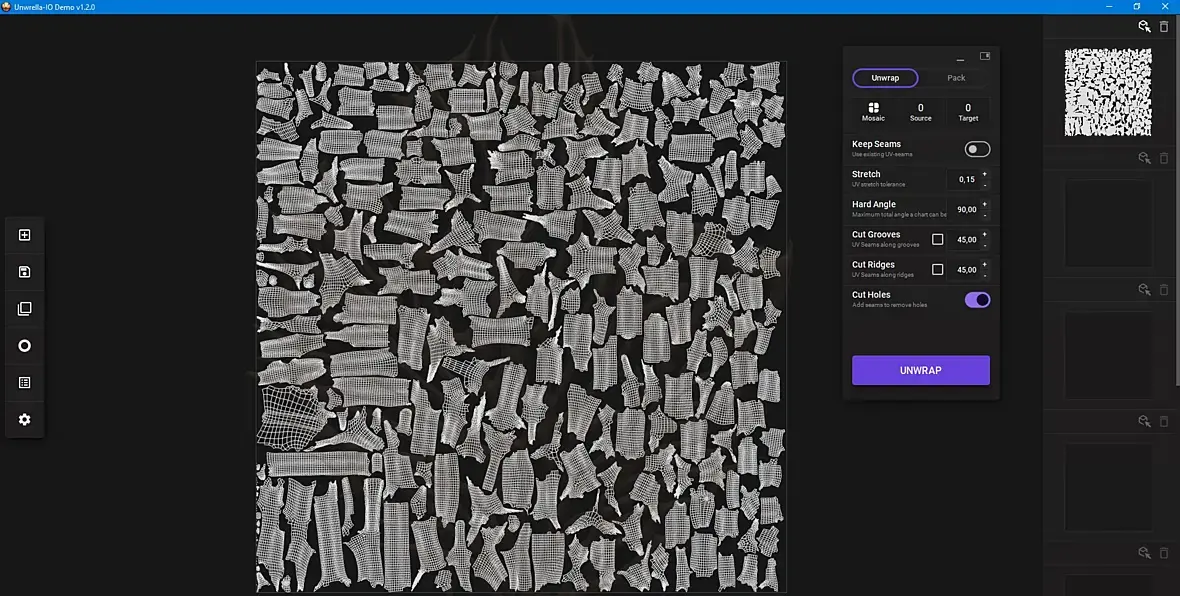Click the trash icon above the UV thumbnail
Screen dimensions: 1180x596
click(1163, 26)
